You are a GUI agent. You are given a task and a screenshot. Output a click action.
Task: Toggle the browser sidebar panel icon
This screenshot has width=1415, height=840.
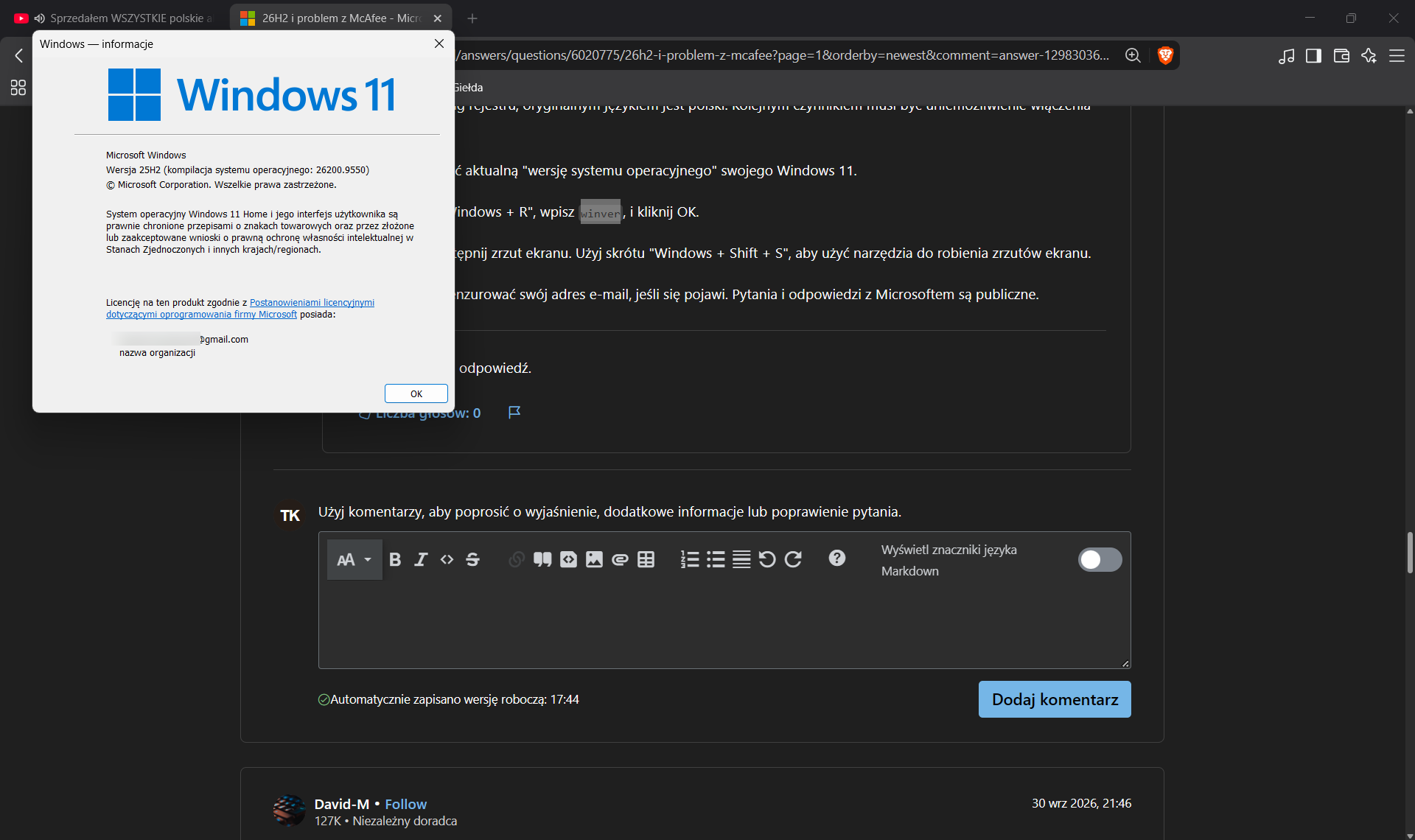coord(1313,56)
